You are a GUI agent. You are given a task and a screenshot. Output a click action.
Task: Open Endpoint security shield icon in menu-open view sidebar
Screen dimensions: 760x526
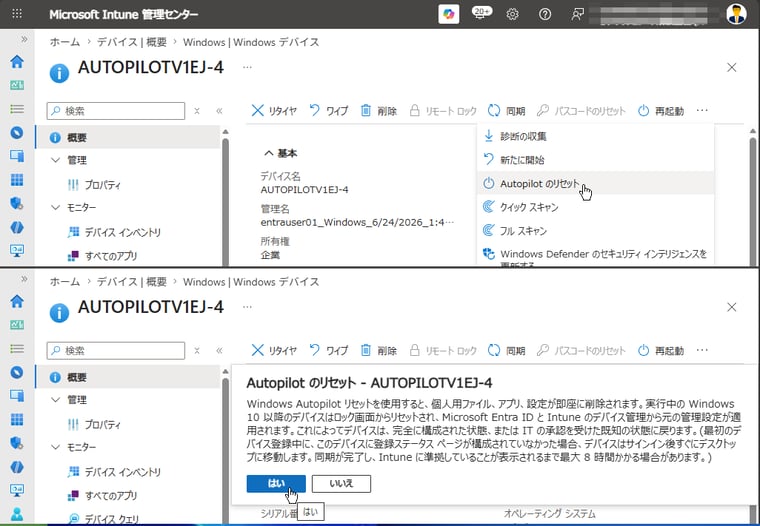click(x=17, y=203)
